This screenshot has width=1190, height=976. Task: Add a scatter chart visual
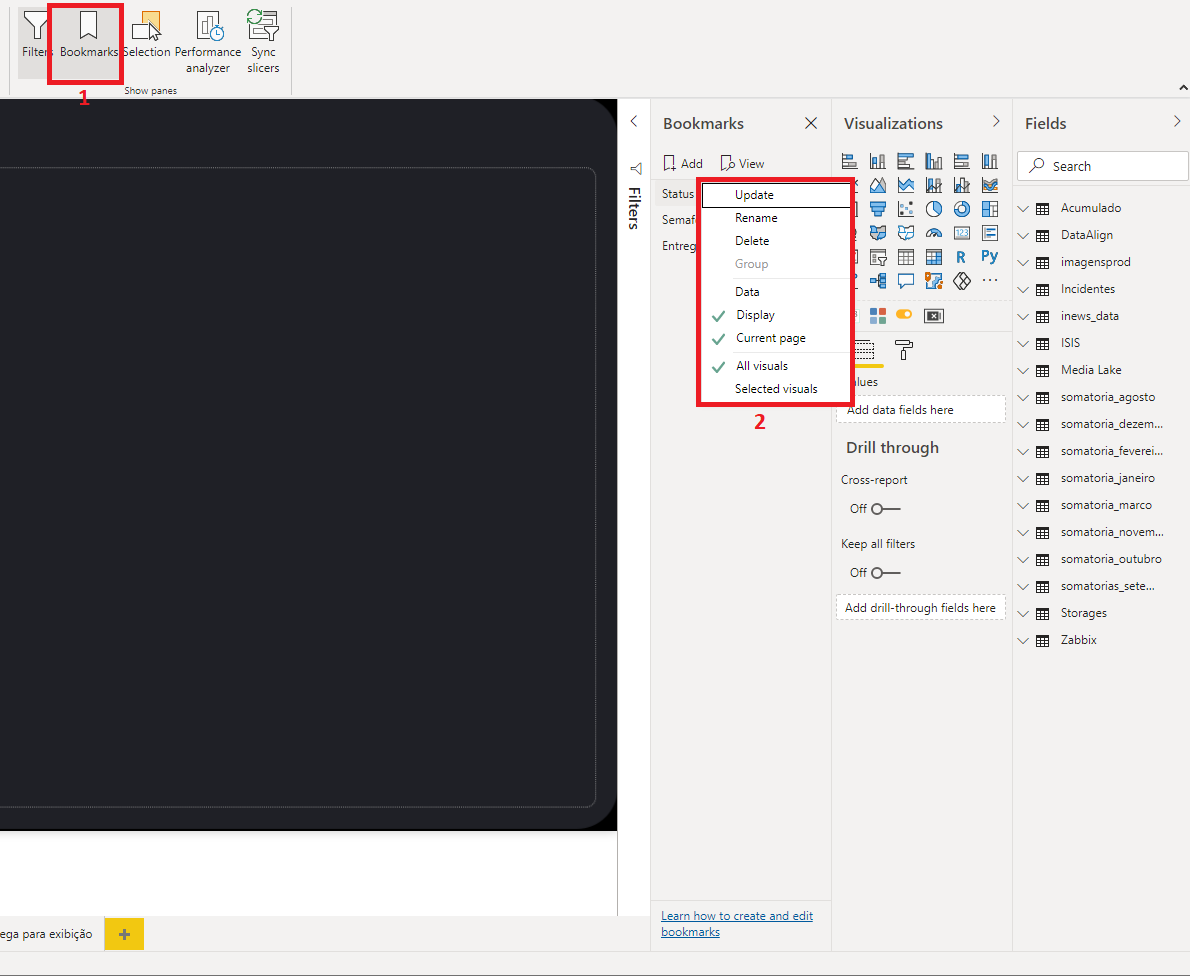(x=905, y=209)
